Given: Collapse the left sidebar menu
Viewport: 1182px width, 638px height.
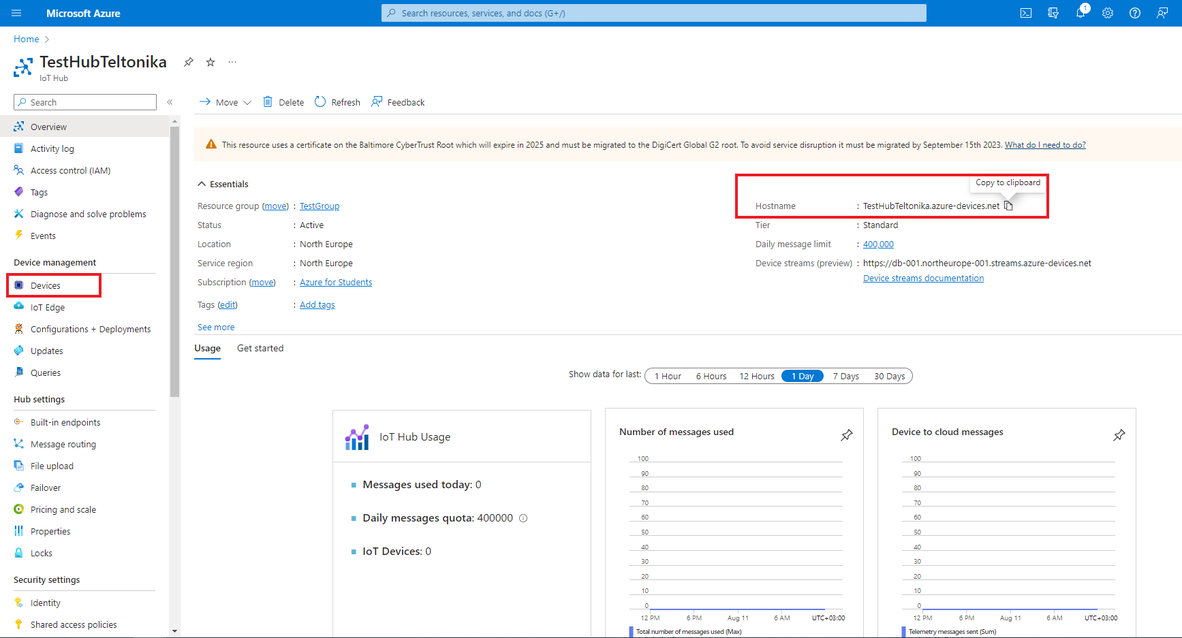Looking at the screenshot, I should [170, 102].
